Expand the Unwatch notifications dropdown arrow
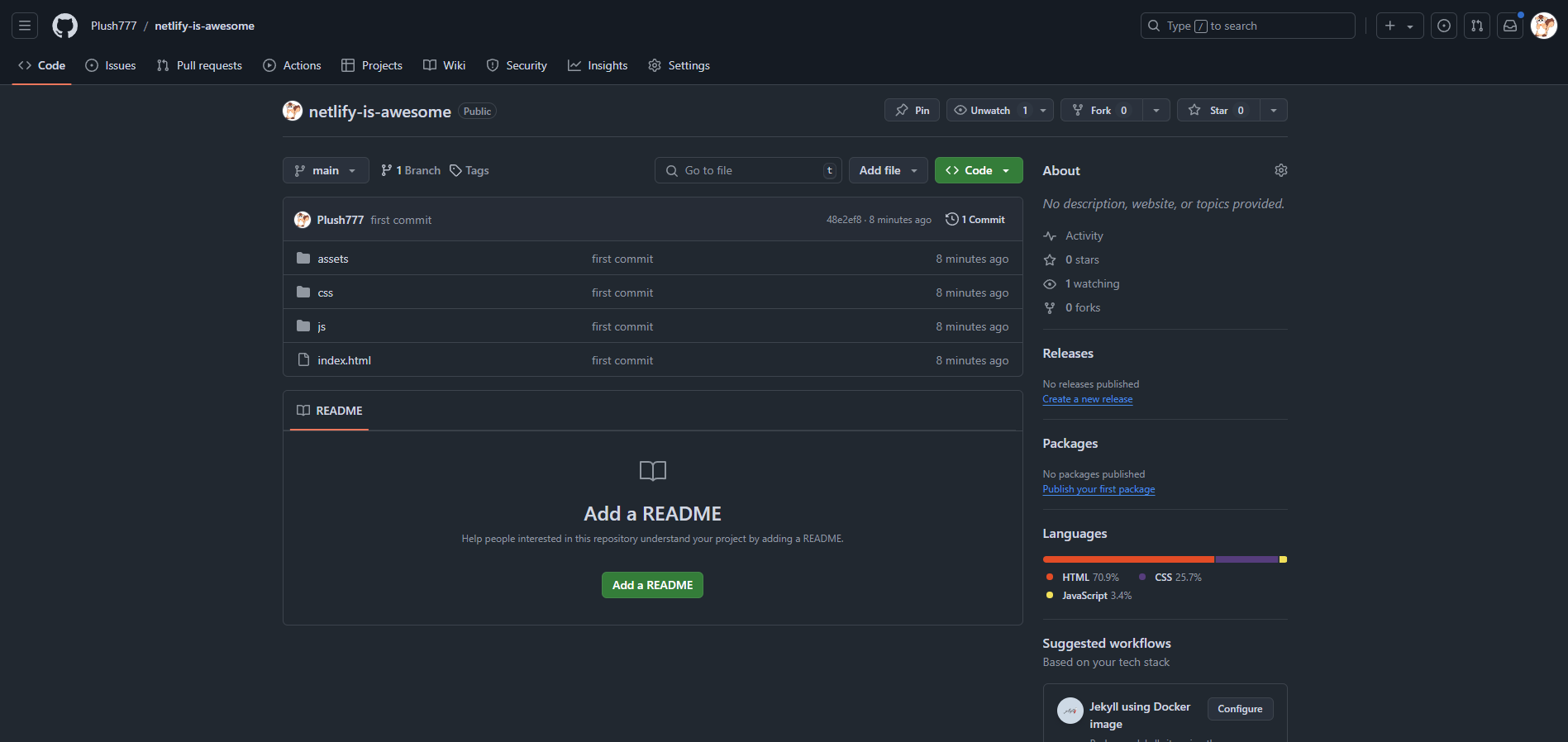Viewport: 1568px width, 742px height. tap(1043, 110)
